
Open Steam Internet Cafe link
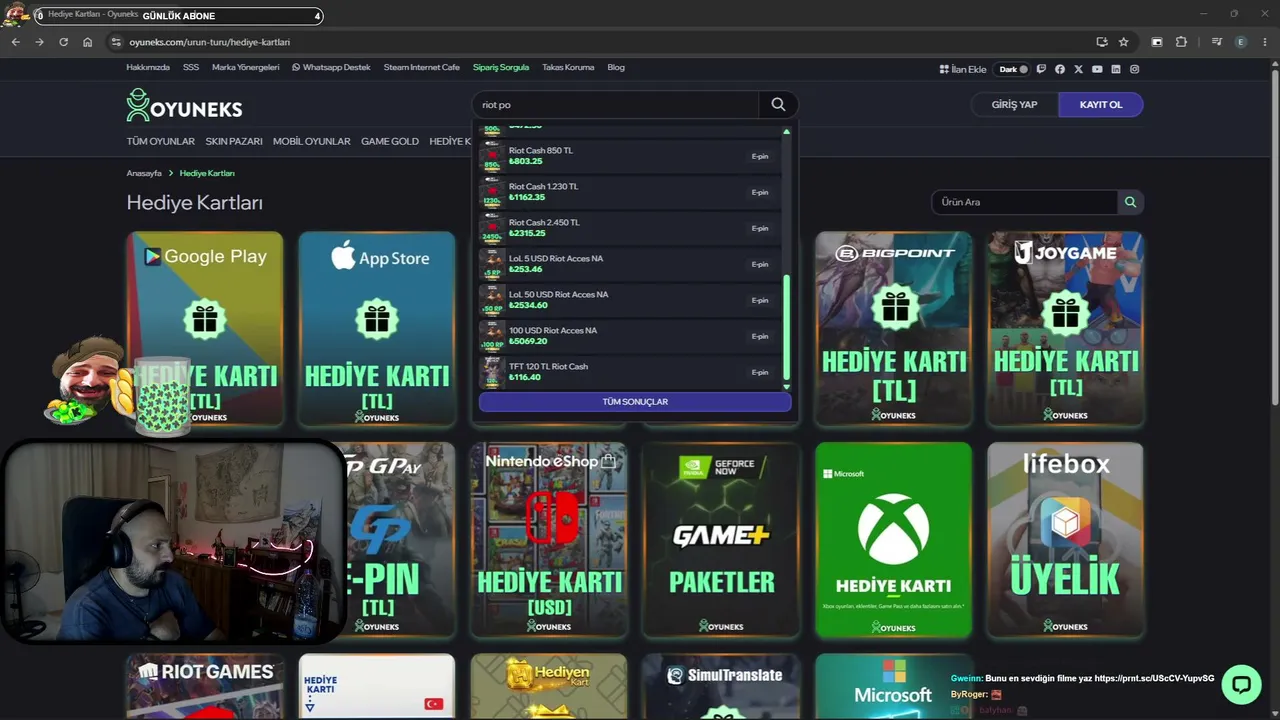tap(422, 67)
